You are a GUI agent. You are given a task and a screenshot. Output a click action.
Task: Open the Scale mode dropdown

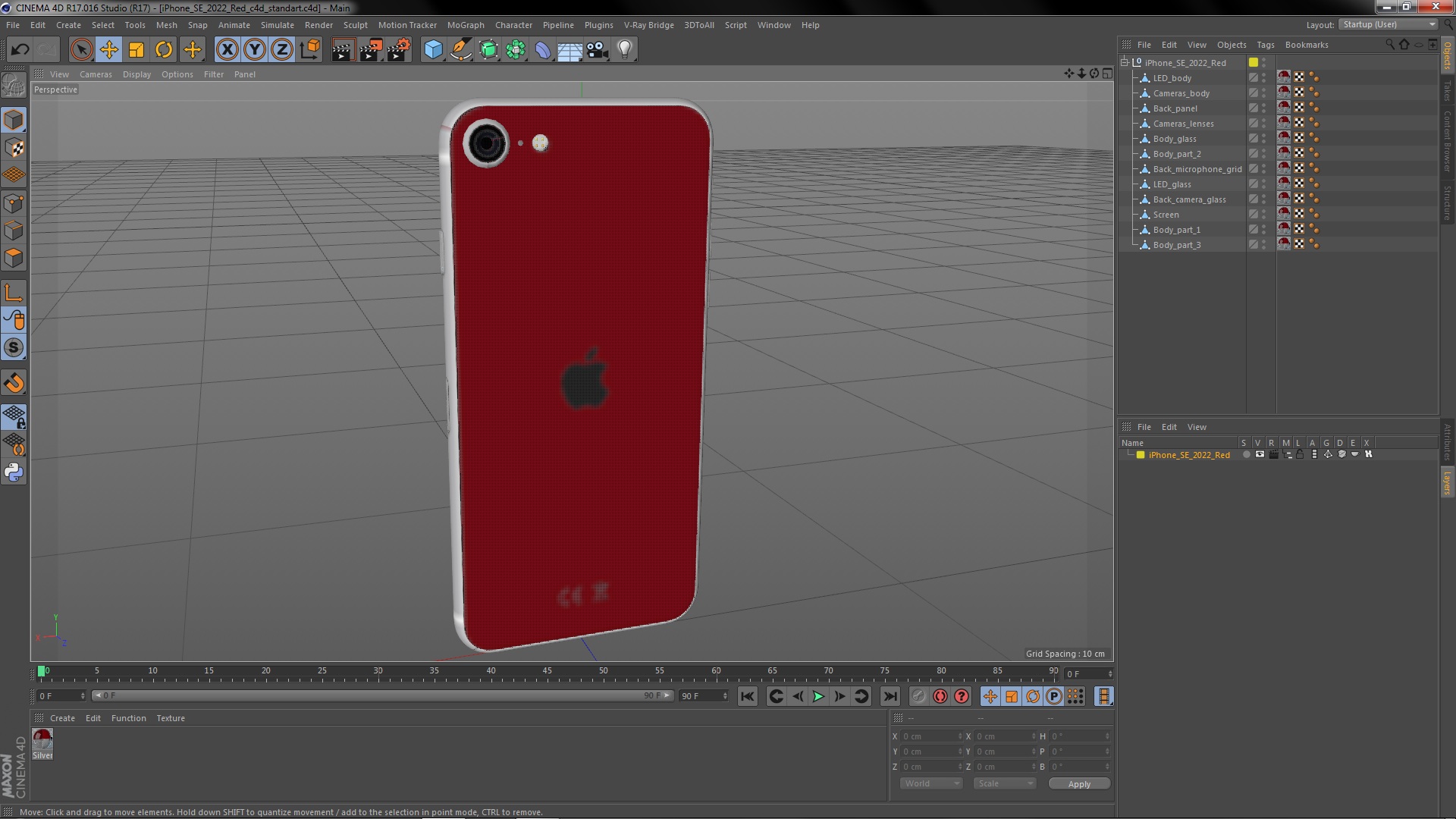click(1004, 784)
